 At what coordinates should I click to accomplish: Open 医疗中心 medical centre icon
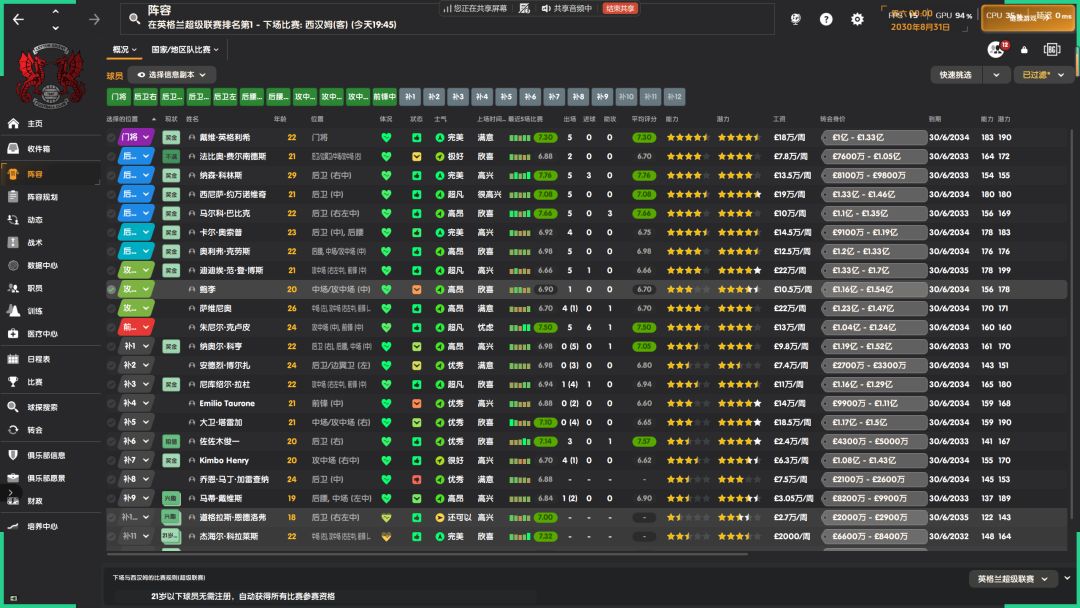point(13,333)
